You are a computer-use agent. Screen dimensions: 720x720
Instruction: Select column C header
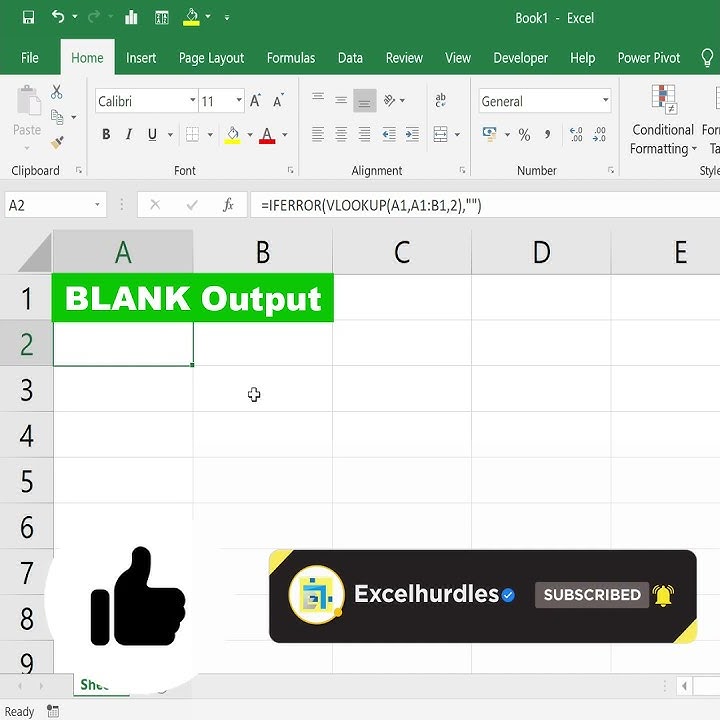pyautogui.click(x=402, y=252)
